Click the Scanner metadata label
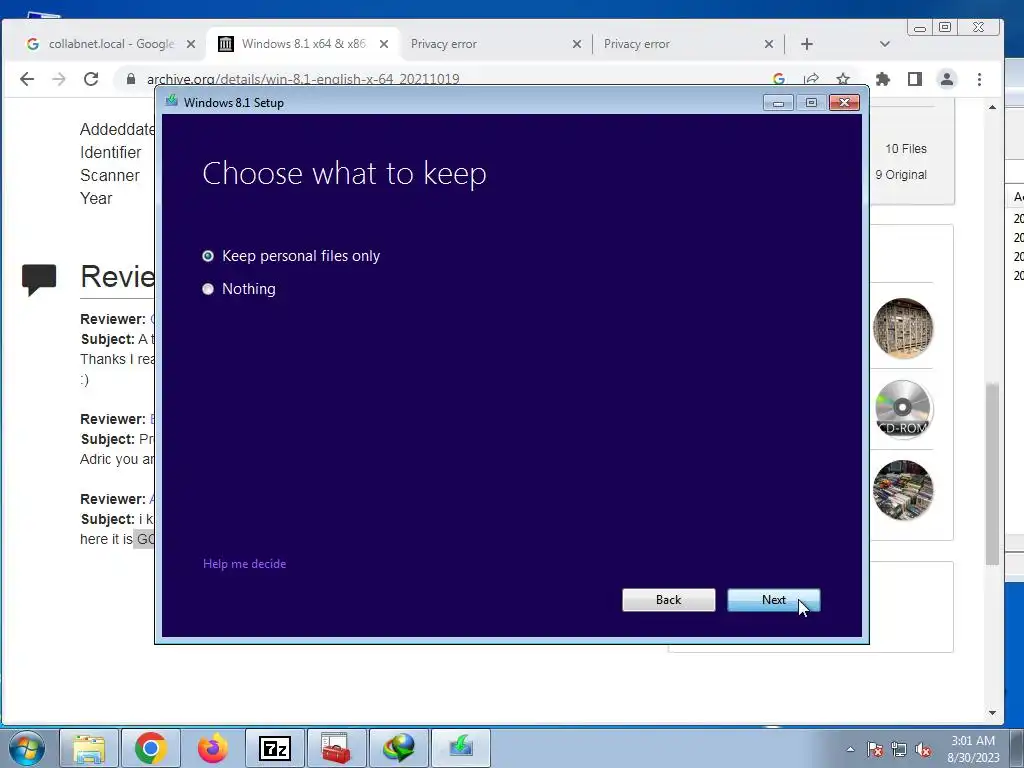The width and height of the screenshot is (1024, 768). (110, 176)
